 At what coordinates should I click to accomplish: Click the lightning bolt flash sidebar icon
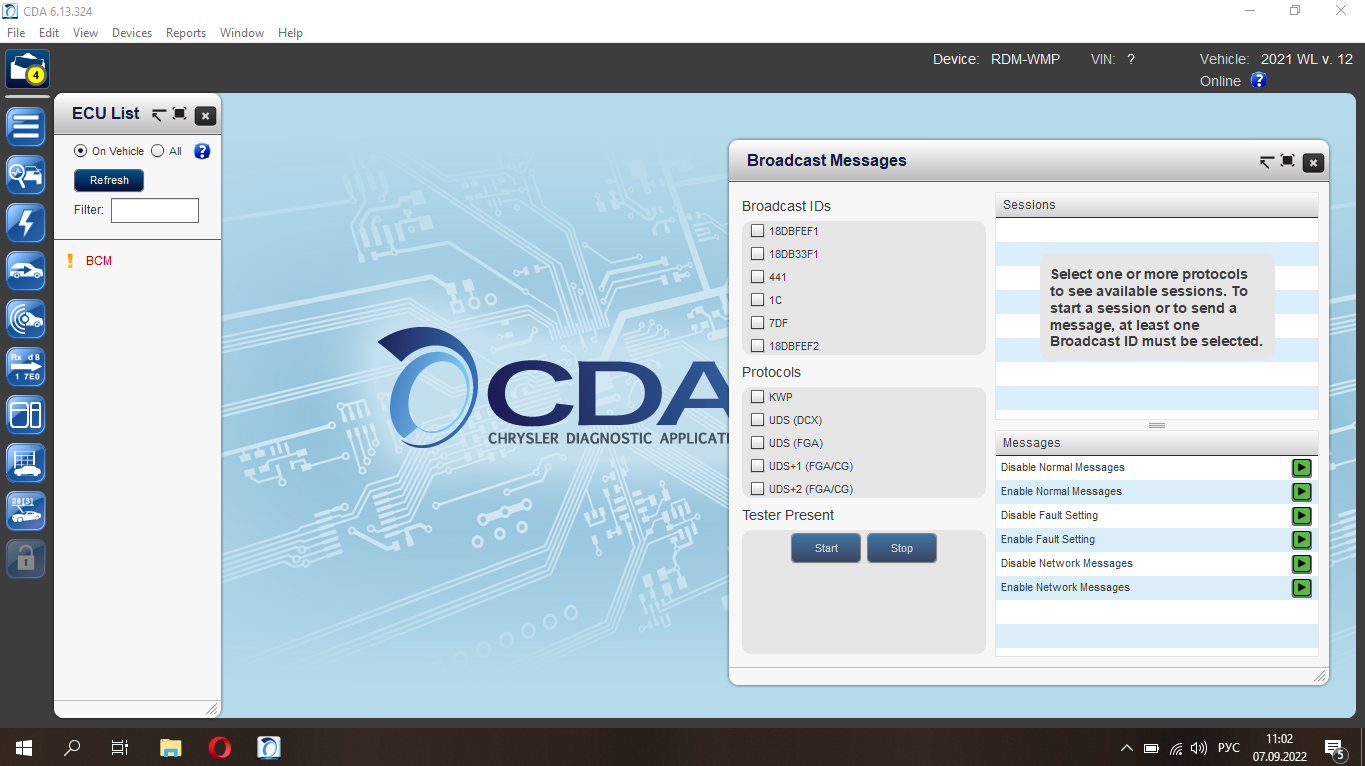click(x=26, y=223)
